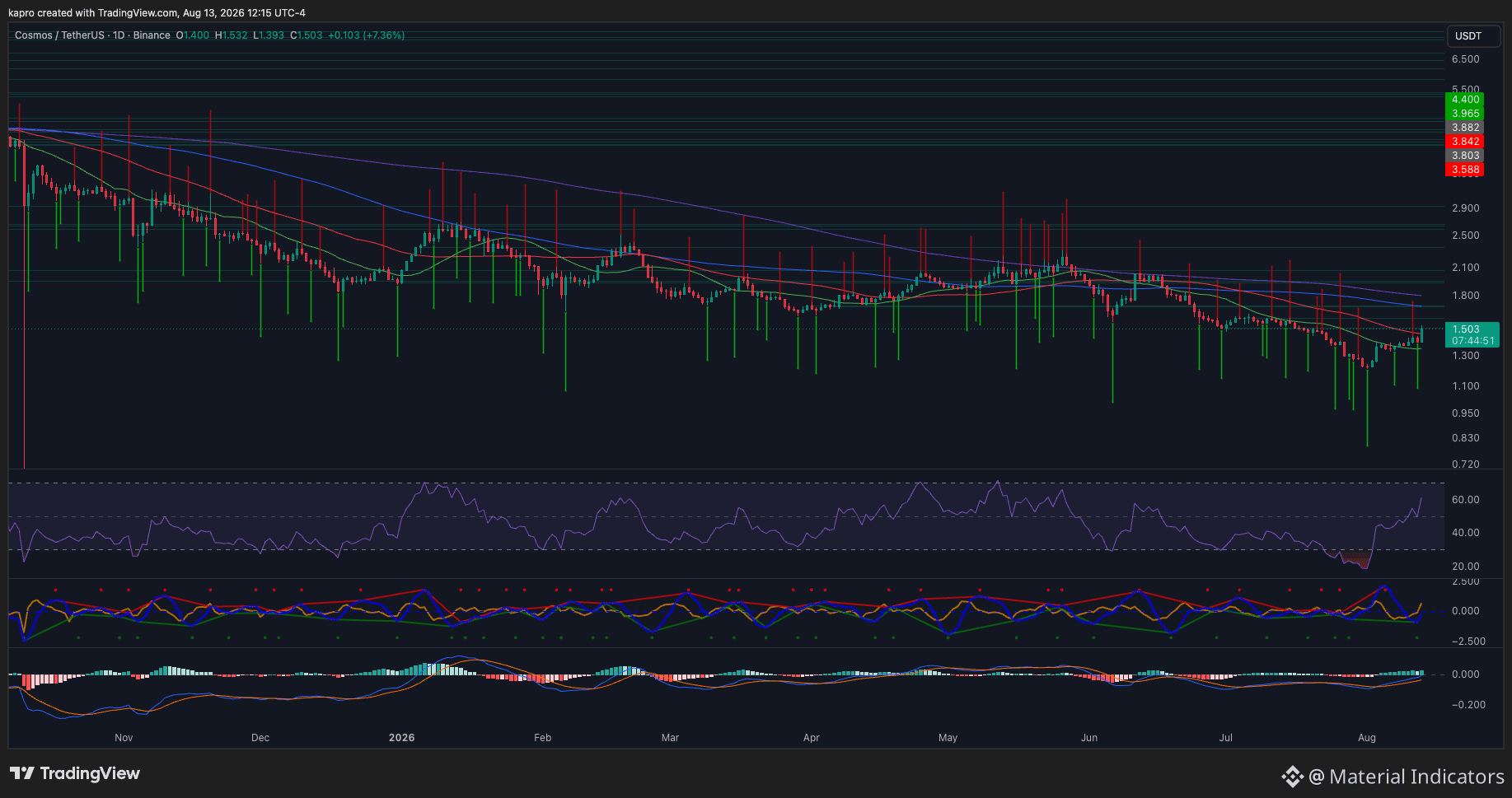Viewport: 1512px width, 798px height.
Task: Click the Aug label on the time axis
Action: tap(1367, 738)
